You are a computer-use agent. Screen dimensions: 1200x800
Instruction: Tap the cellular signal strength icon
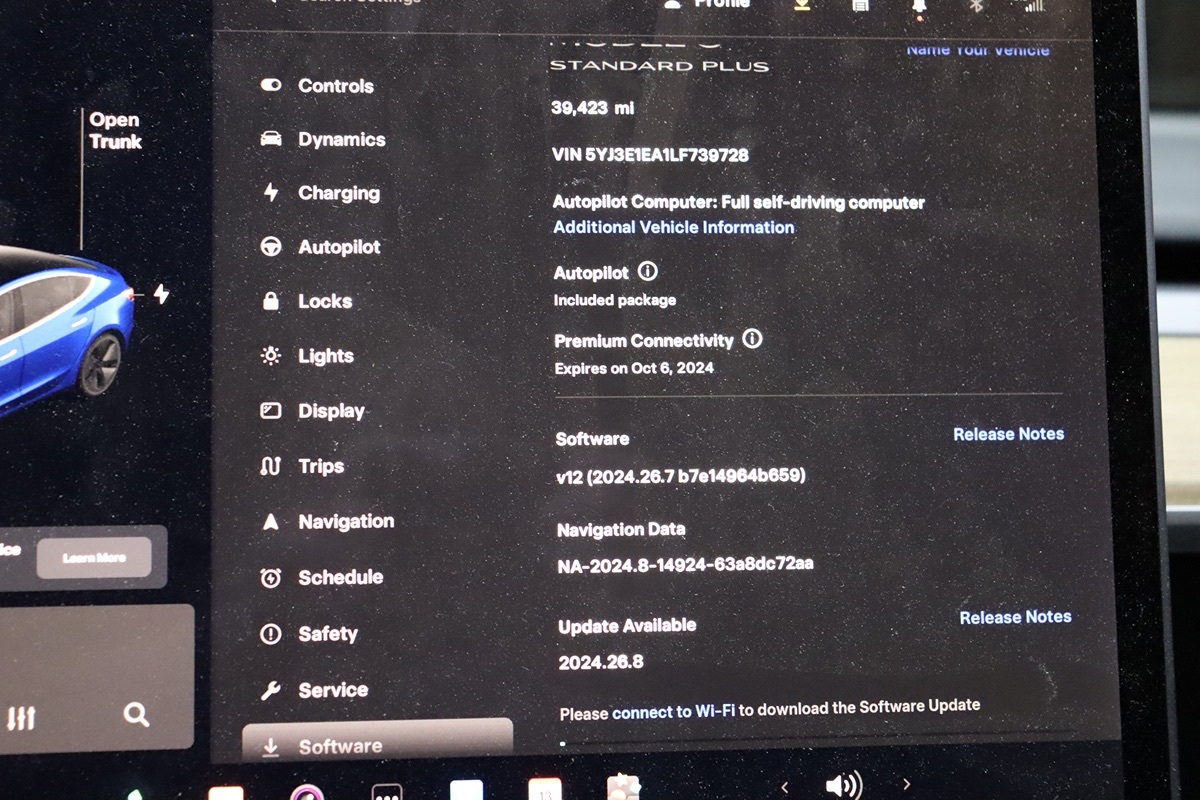tap(1034, 5)
